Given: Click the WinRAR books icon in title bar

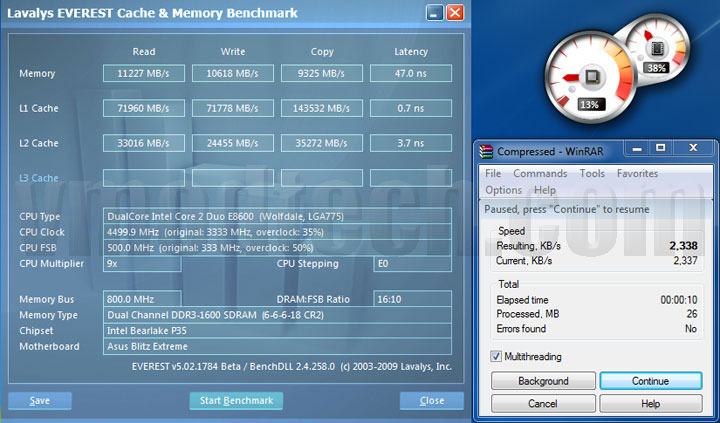Looking at the screenshot, I should pos(486,151).
